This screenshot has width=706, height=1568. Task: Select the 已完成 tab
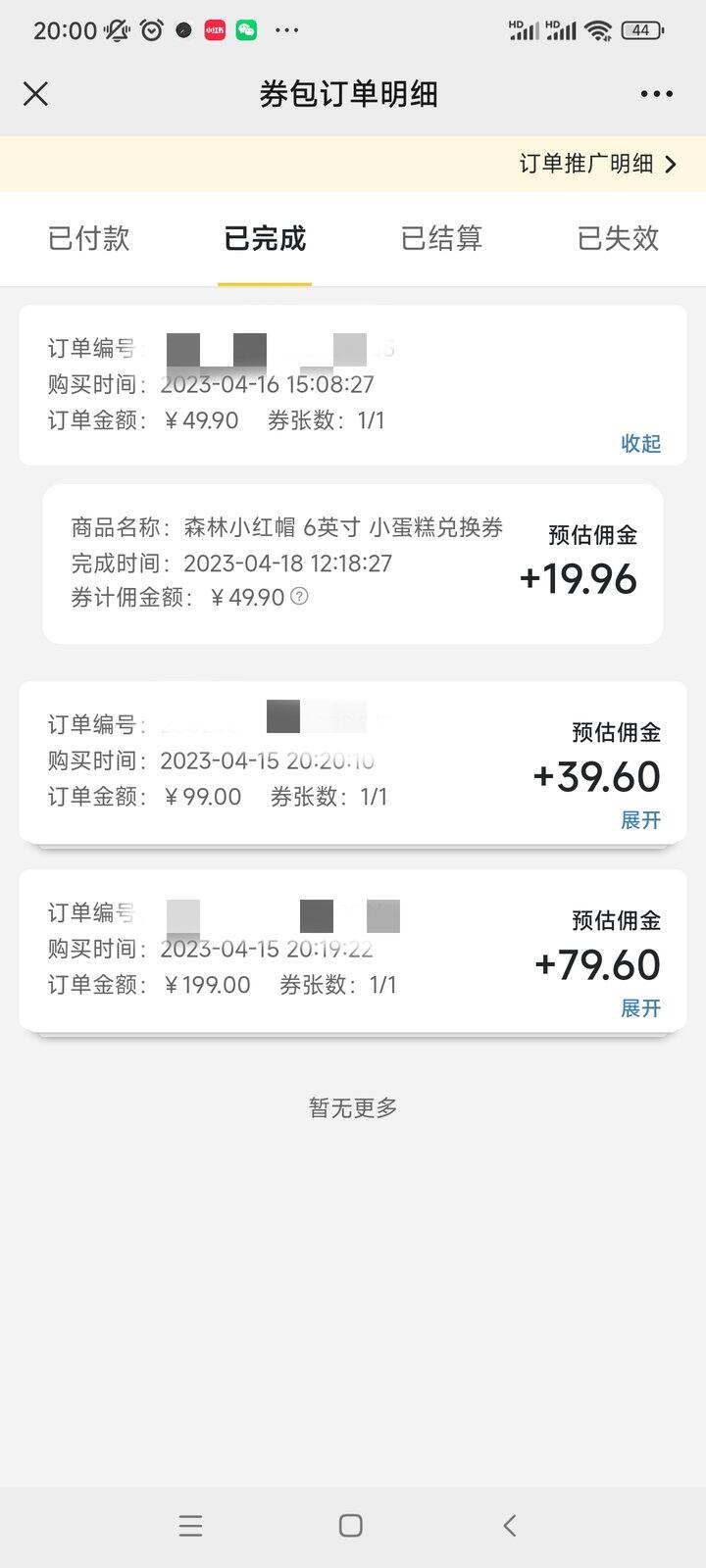click(x=265, y=238)
